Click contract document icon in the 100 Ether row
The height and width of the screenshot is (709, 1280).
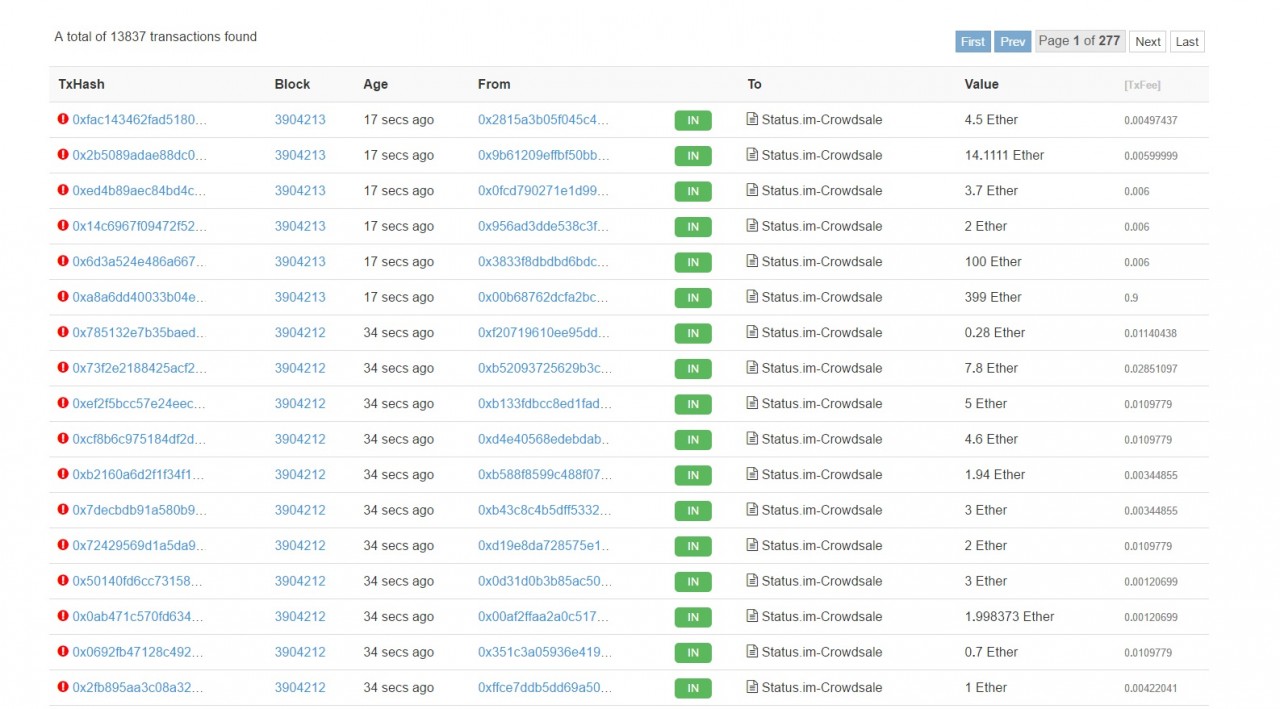[753, 261]
